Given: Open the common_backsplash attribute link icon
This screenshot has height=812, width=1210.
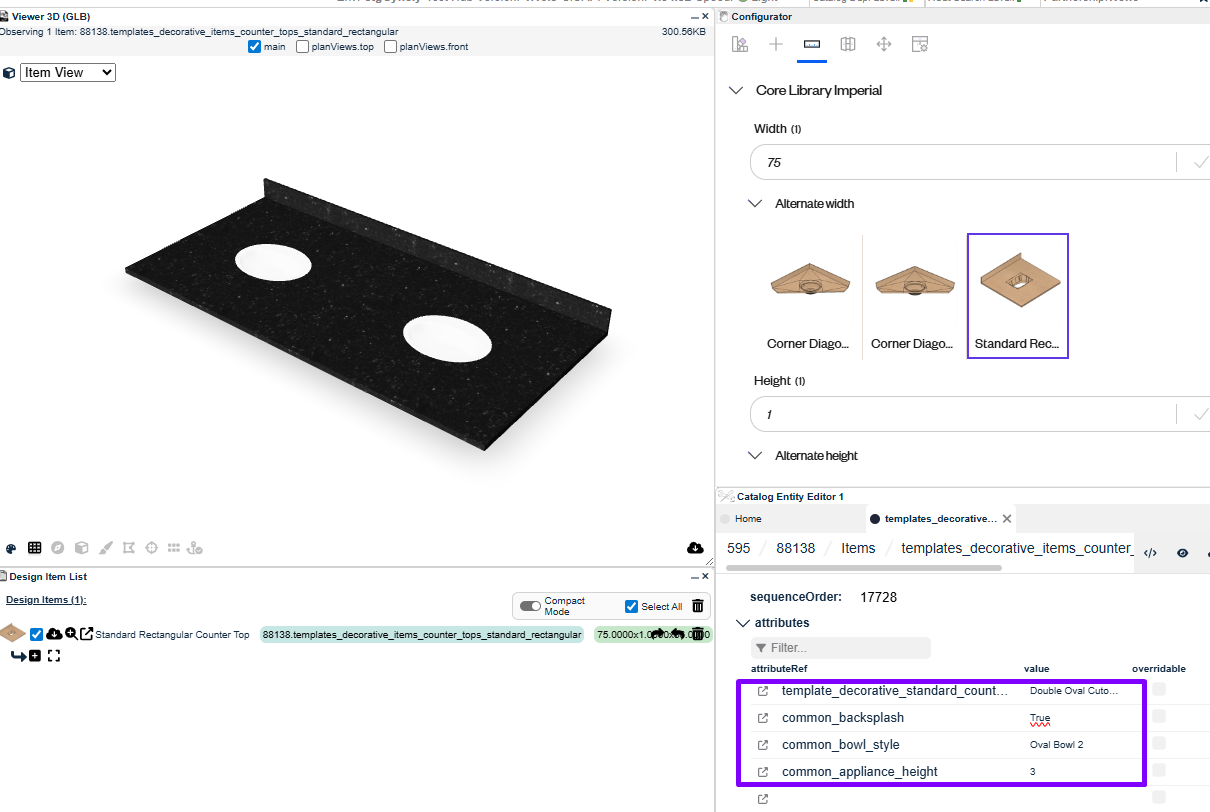Looking at the screenshot, I should 763,718.
